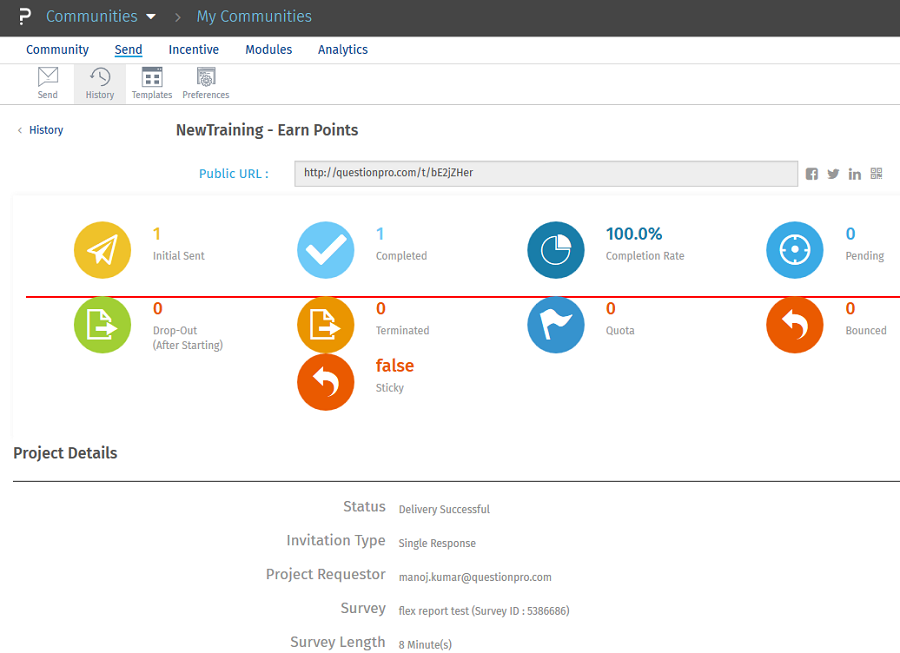Click the Sticky value false

pyautogui.click(x=395, y=366)
